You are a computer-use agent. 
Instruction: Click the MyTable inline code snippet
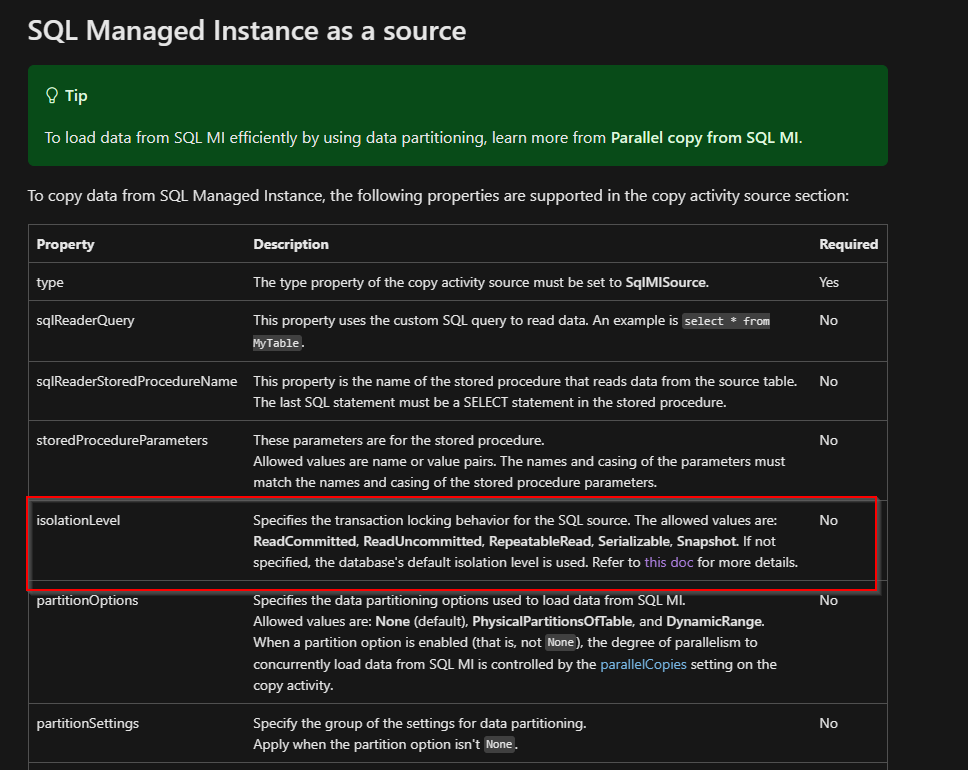pyautogui.click(x=276, y=343)
